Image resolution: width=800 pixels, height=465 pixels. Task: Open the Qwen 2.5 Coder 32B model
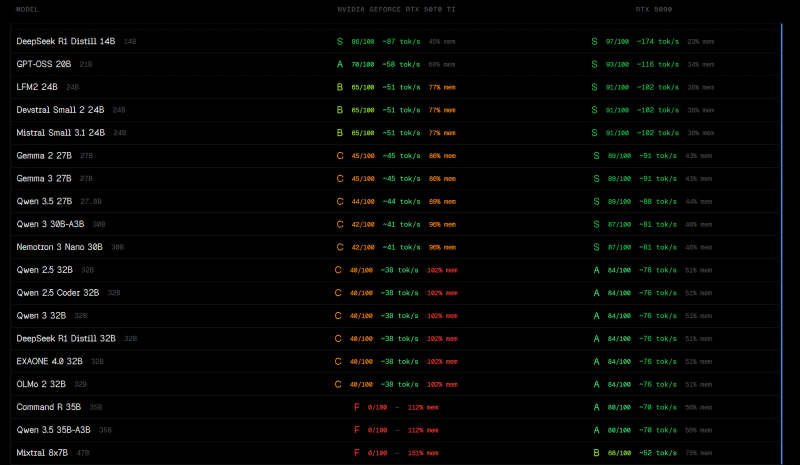click(x=58, y=293)
